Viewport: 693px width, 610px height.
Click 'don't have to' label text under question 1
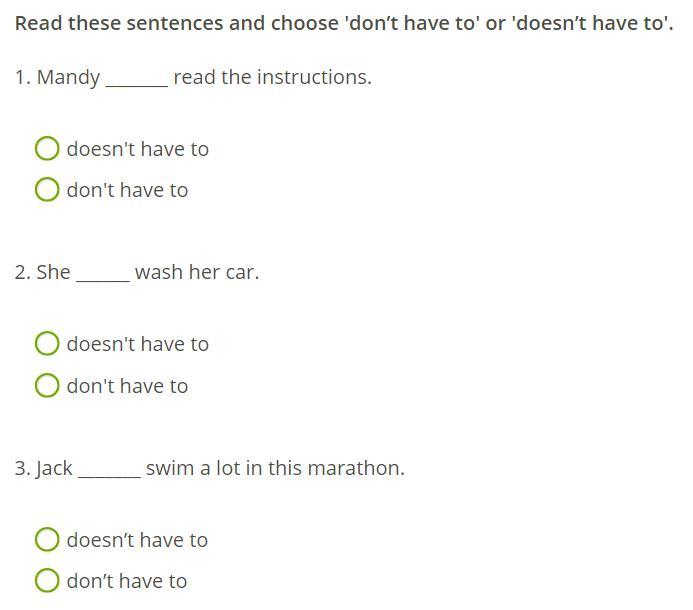[x=127, y=190]
